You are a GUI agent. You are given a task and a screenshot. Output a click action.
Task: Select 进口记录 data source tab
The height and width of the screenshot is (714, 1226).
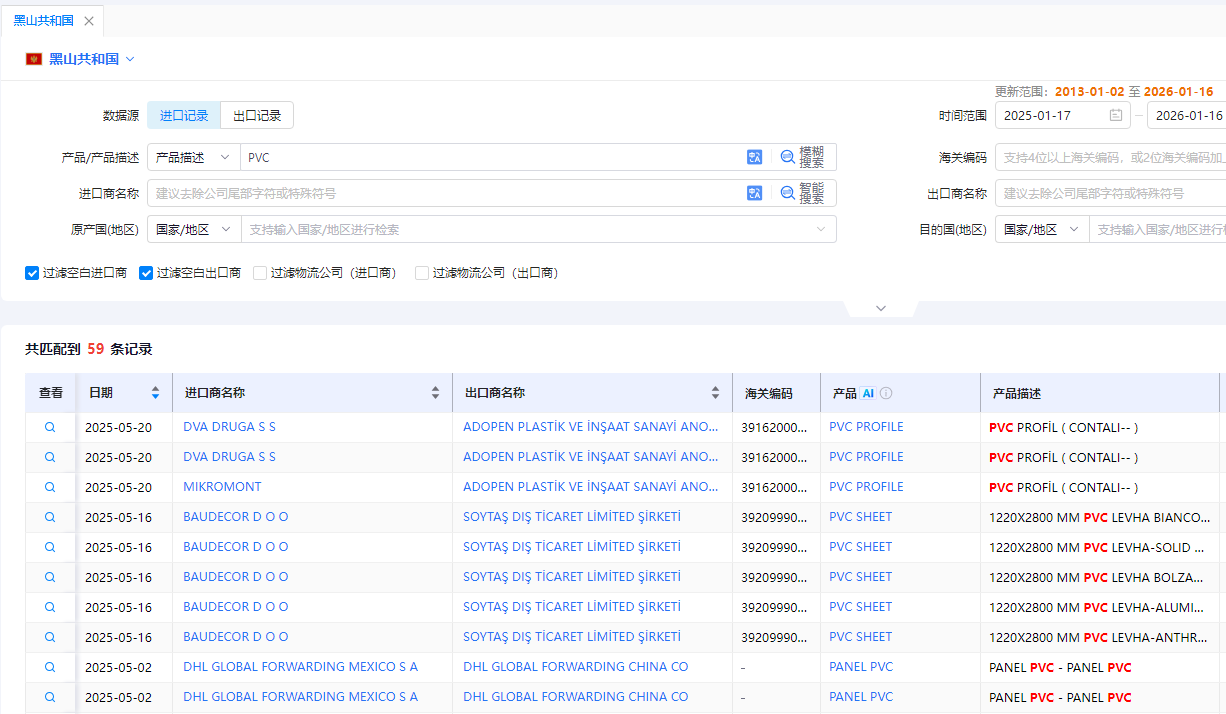[x=184, y=116]
